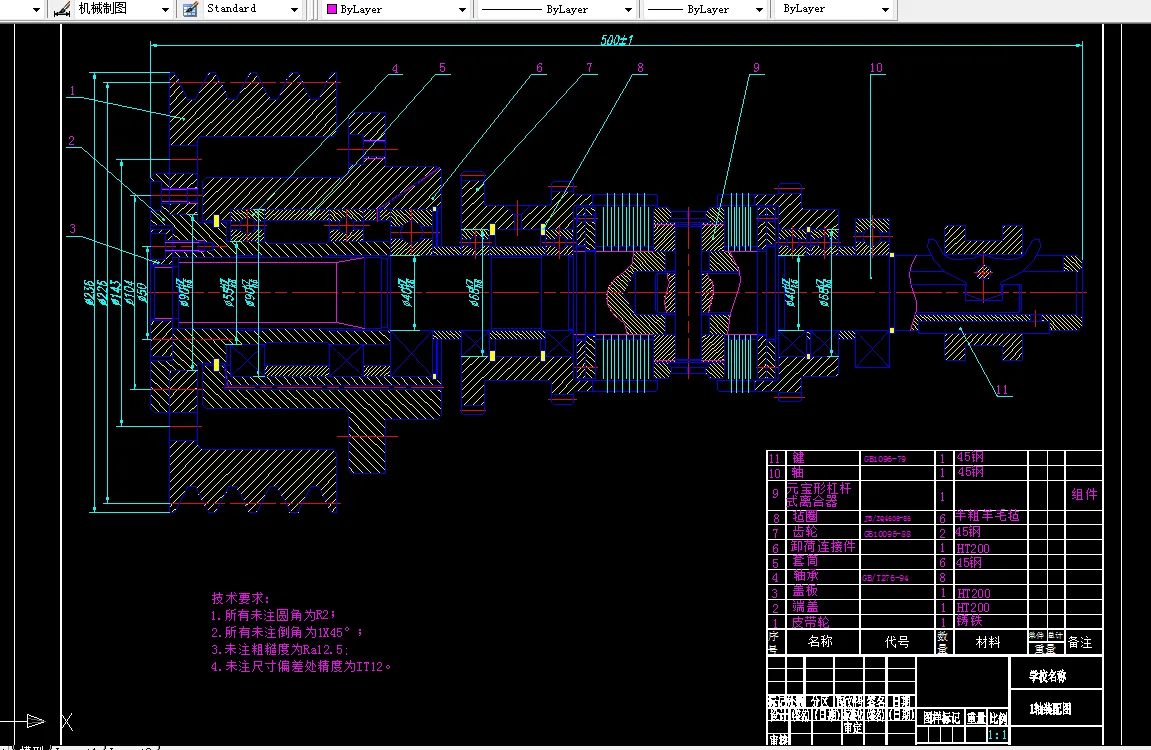The height and width of the screenshot is (750, 1151).
Task: Select balloon callout number 4 above drawing
Action: coord(395,69)
